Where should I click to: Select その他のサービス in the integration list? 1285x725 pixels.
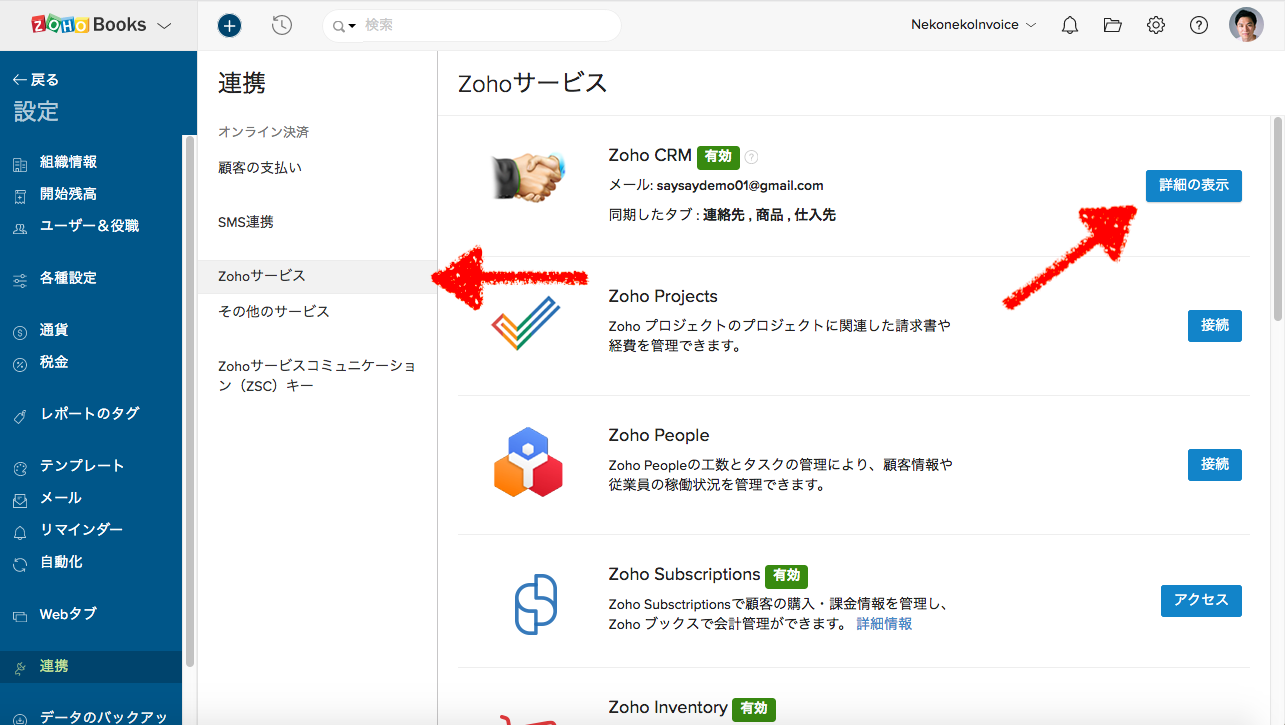click(x=274, y=311)
